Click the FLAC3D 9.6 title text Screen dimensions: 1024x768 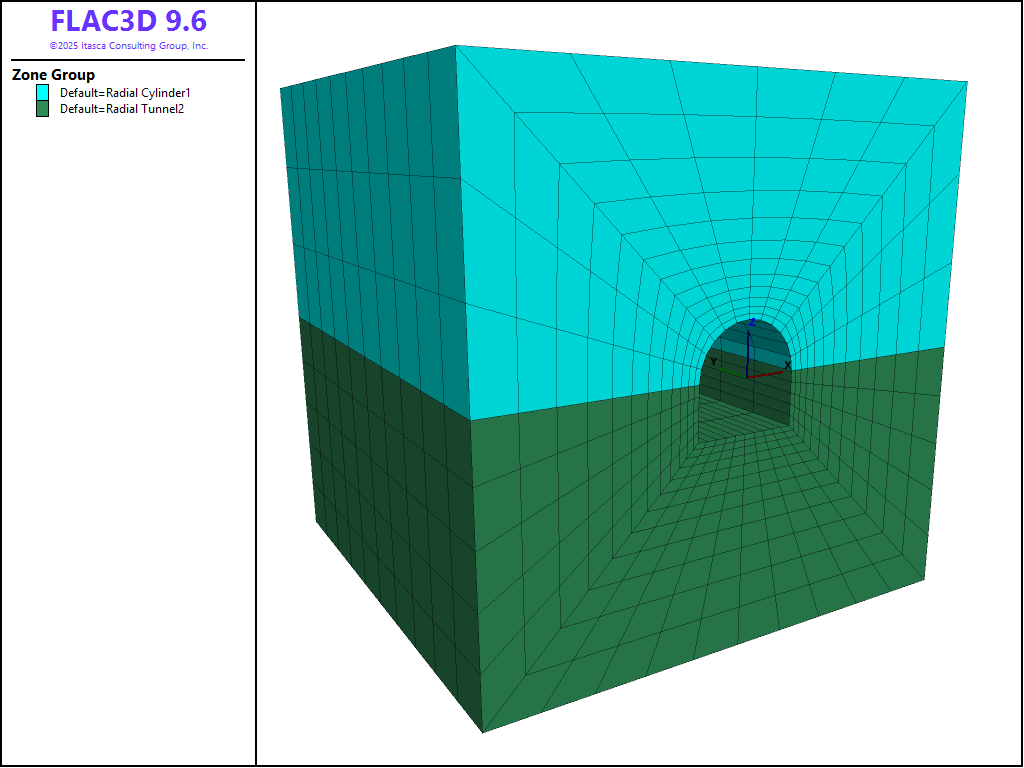click(x=129, y=22)
